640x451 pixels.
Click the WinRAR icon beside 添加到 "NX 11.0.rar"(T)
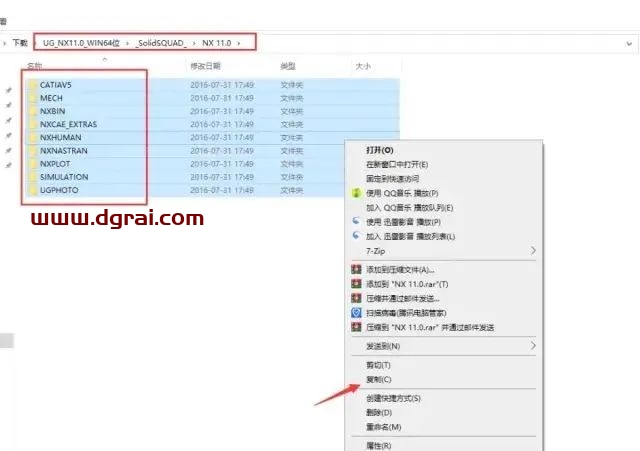pyautogui.click(x=356, y=284)
